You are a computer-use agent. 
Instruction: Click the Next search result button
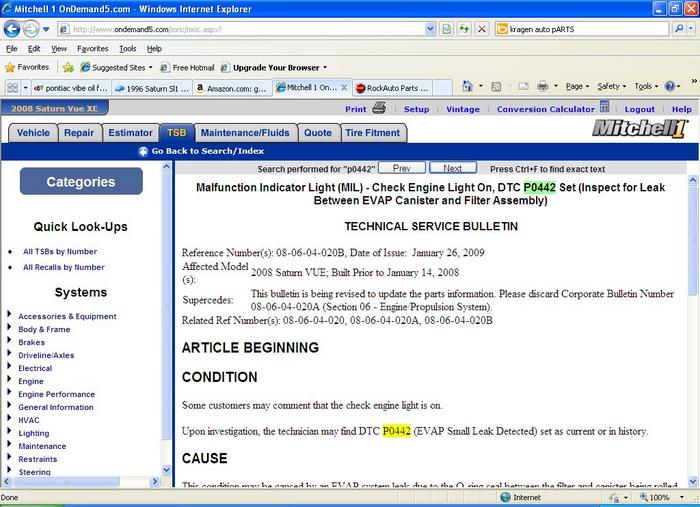coord(453,168)
